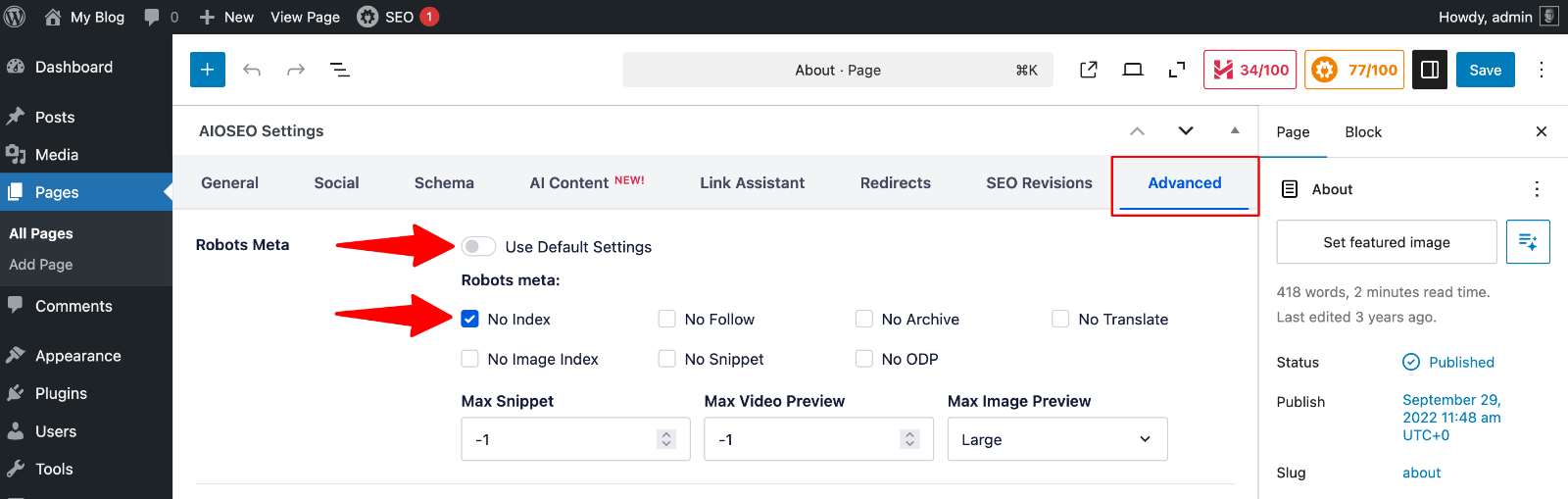
Task: Click the undo arrow icon
Action: coord(252,70)
